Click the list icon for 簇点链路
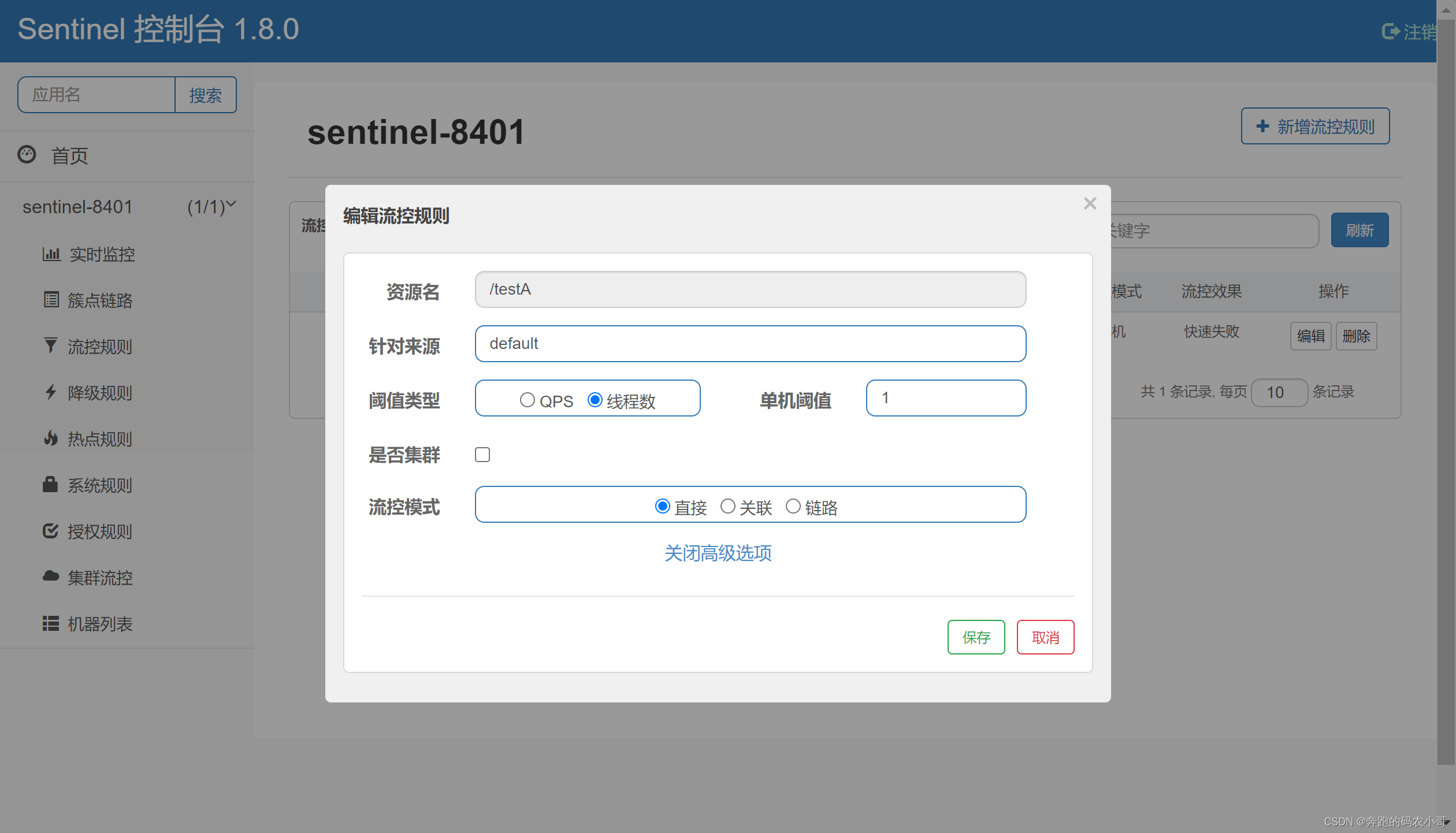 [x=51, y=299]
